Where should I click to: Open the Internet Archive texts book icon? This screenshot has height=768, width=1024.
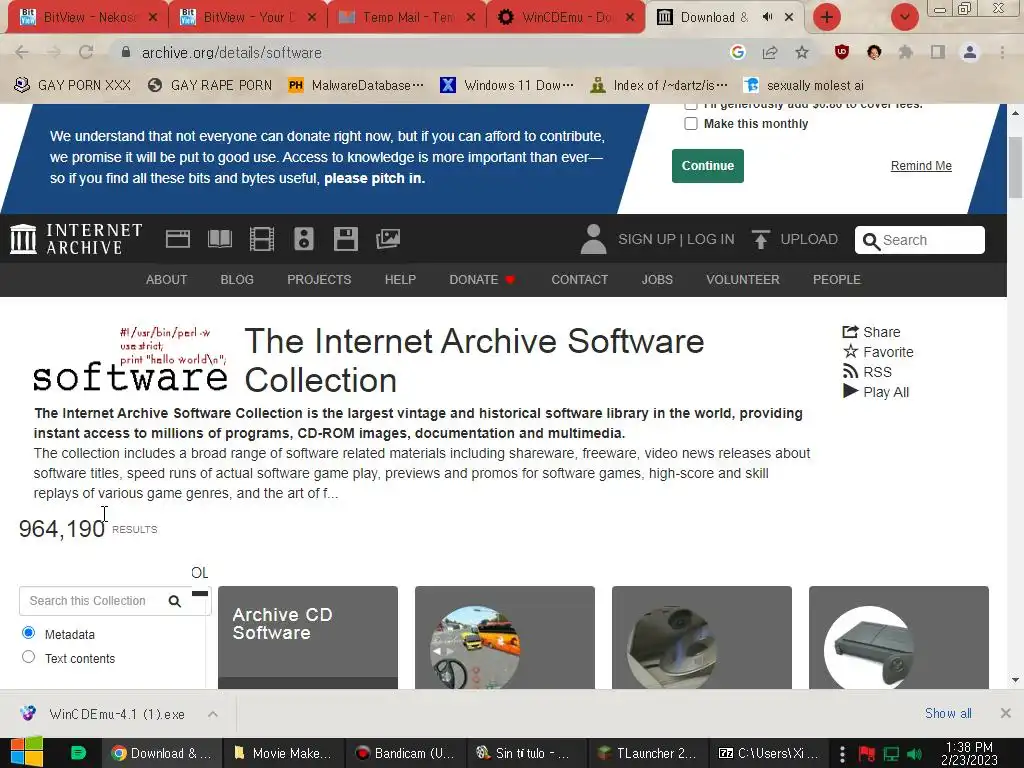[x=219, y=239]
